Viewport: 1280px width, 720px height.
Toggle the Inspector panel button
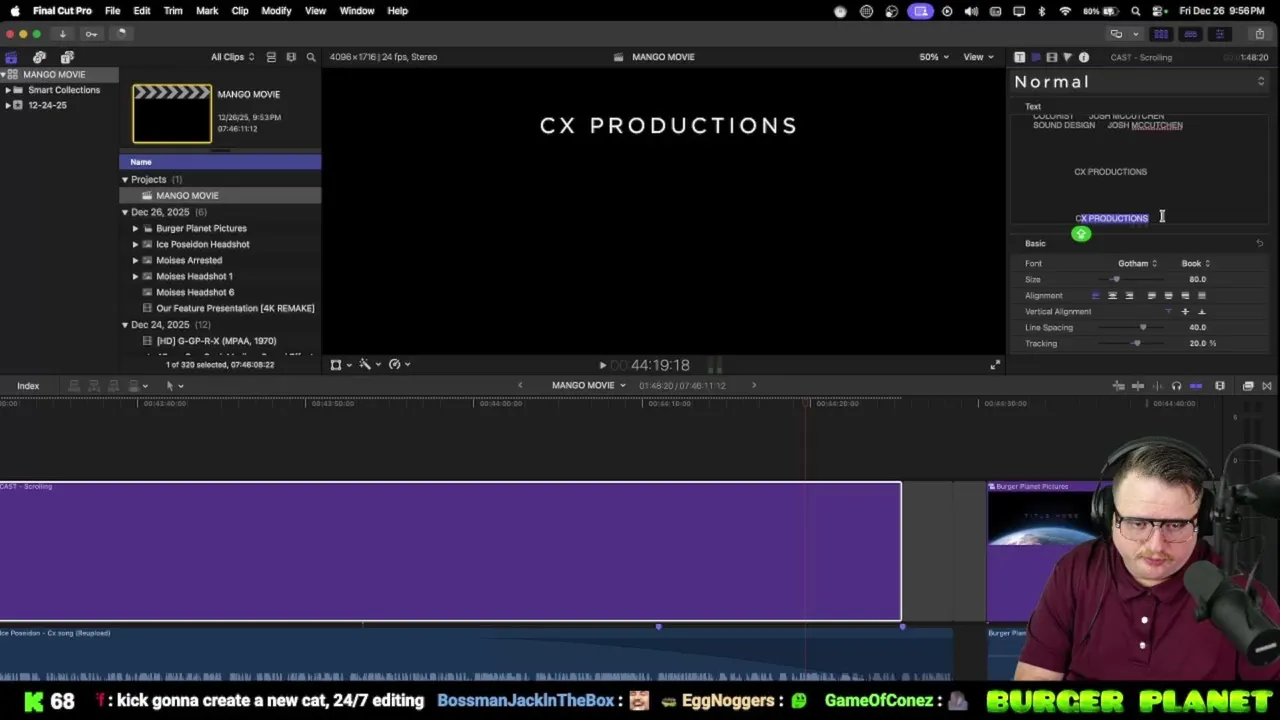(x=1219, y=34)
